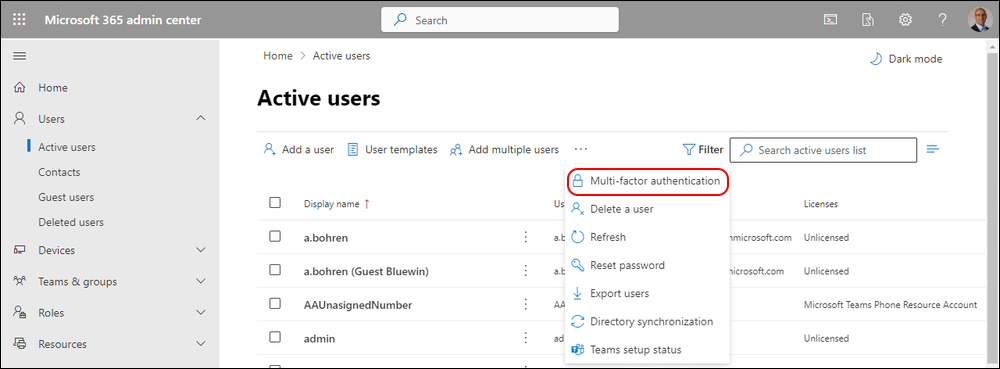
Task: Open the feedback document icon in header
Action: pyautogui.click(x=867, y=20)
